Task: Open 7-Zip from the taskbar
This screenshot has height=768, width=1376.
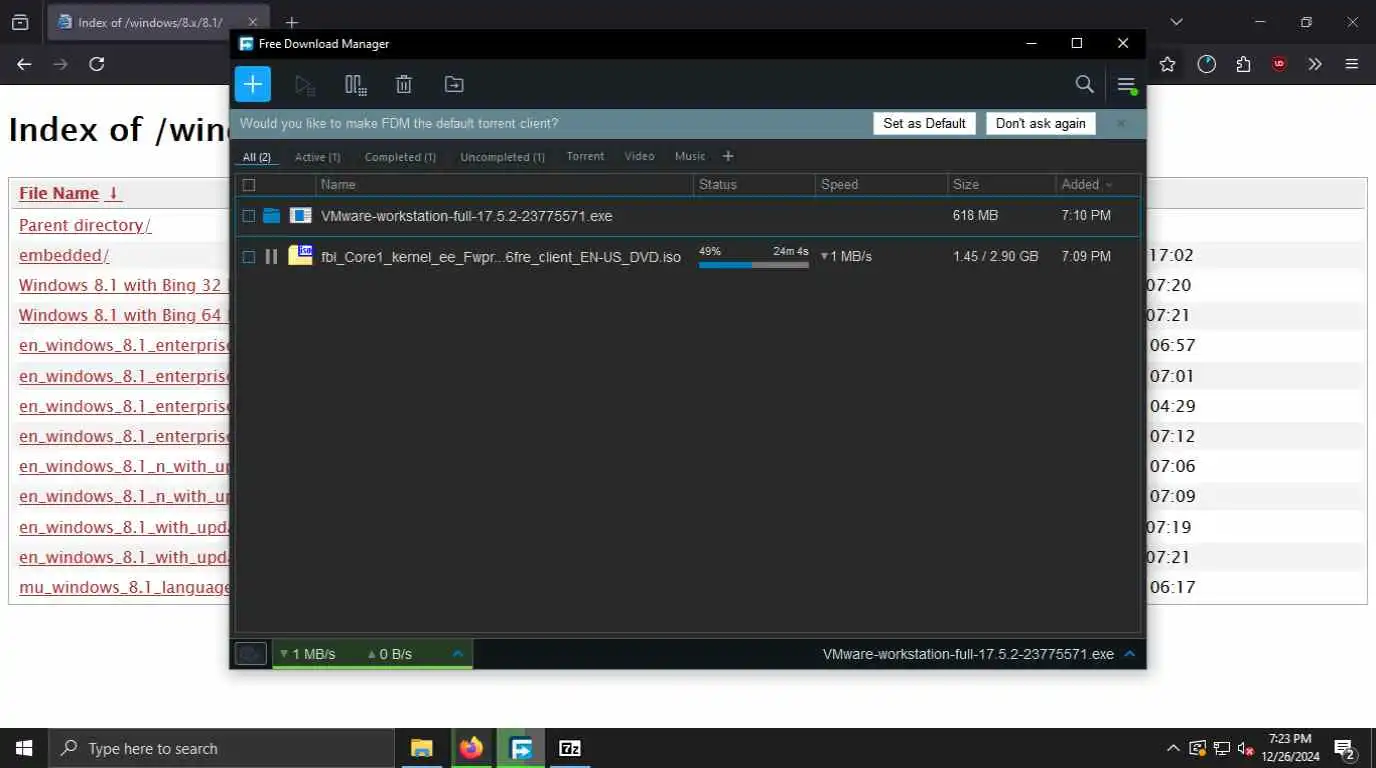Action: [570, 748]
